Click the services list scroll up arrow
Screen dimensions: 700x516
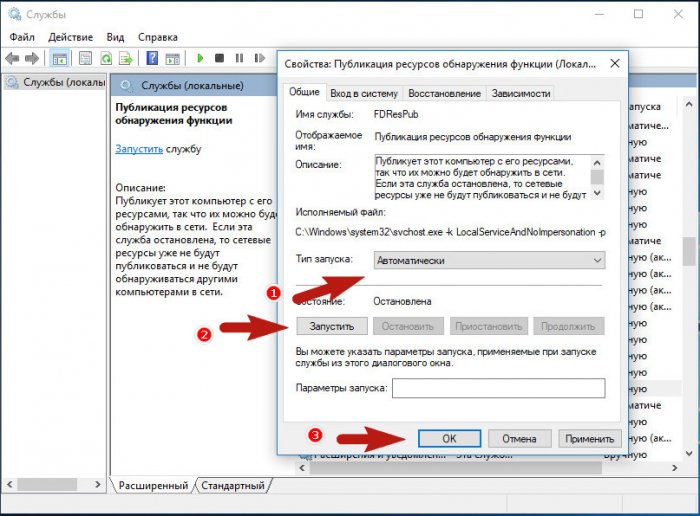689,104
